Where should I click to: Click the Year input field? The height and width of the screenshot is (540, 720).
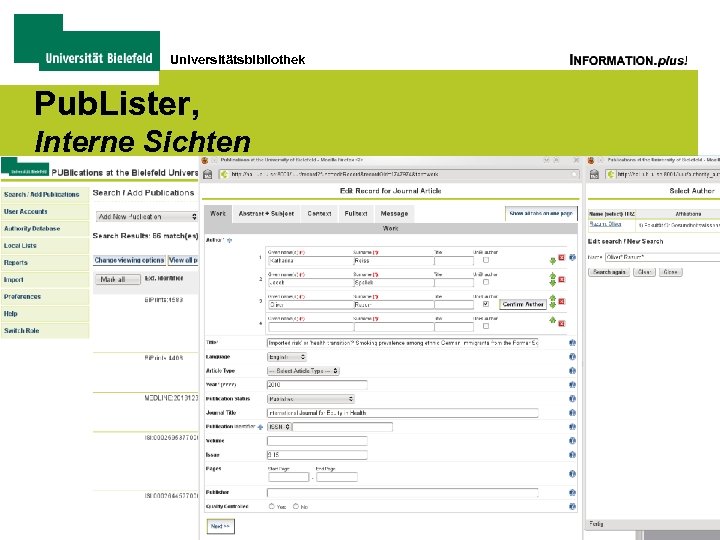coord(317,385)
